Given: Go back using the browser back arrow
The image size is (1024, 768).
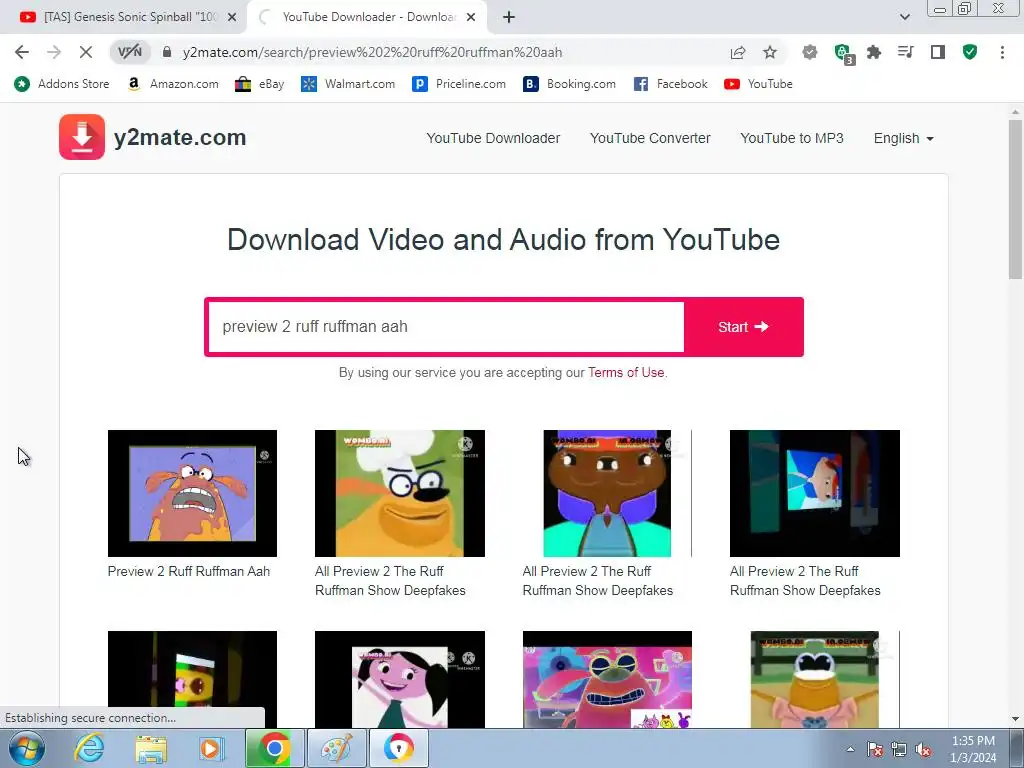Looking at the screenshot, I should pos(22,52).
